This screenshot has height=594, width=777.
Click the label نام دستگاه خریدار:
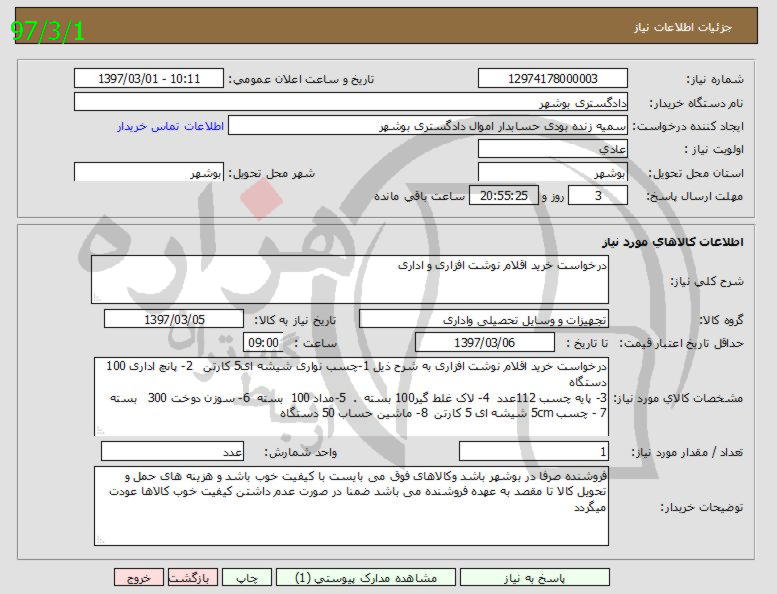[696, 103]
